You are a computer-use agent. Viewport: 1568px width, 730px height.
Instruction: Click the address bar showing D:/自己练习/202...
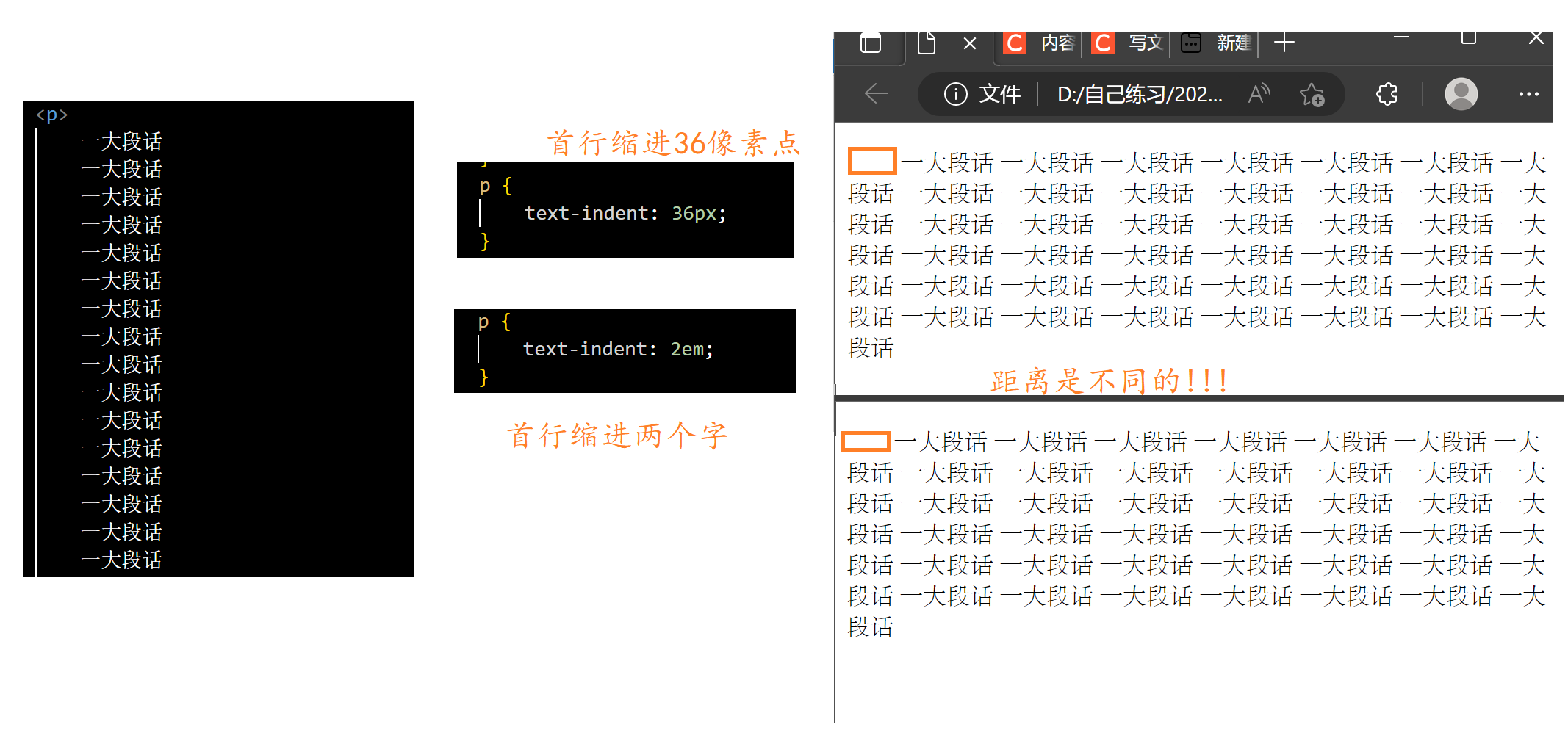tap(1140, 94)
